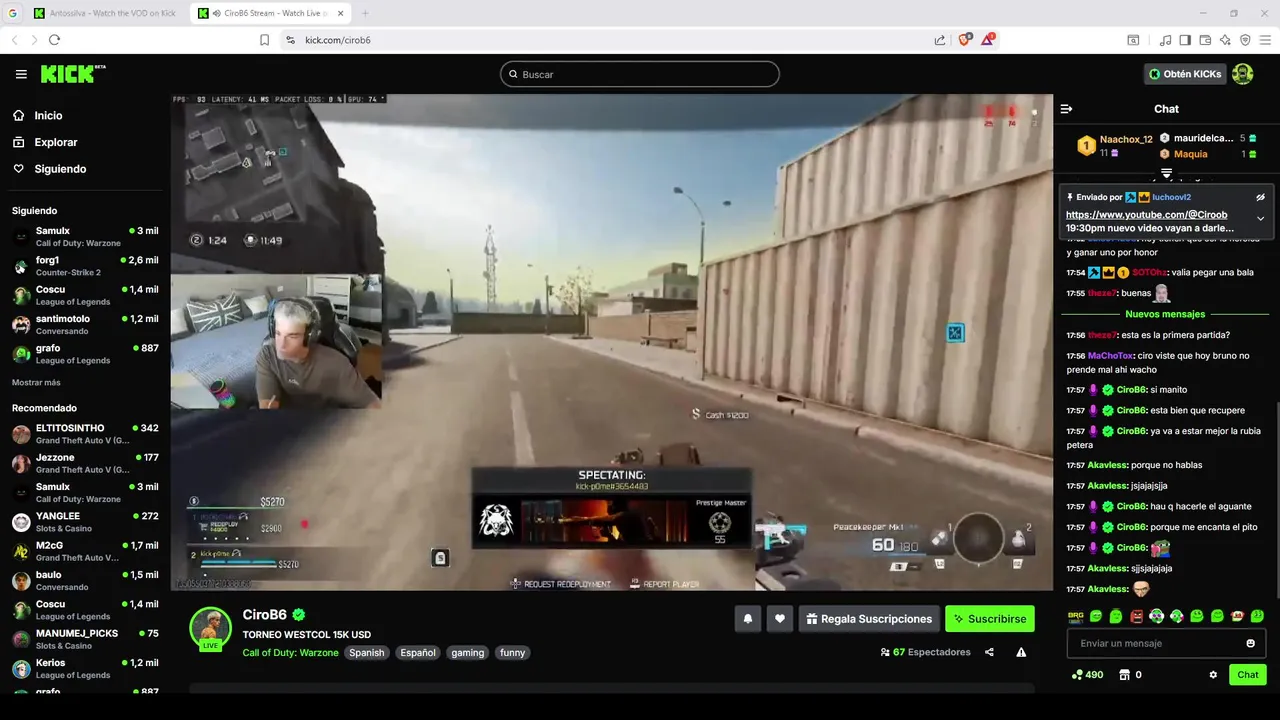Open Call of Duty: Warzone category link

coord(290,653)
